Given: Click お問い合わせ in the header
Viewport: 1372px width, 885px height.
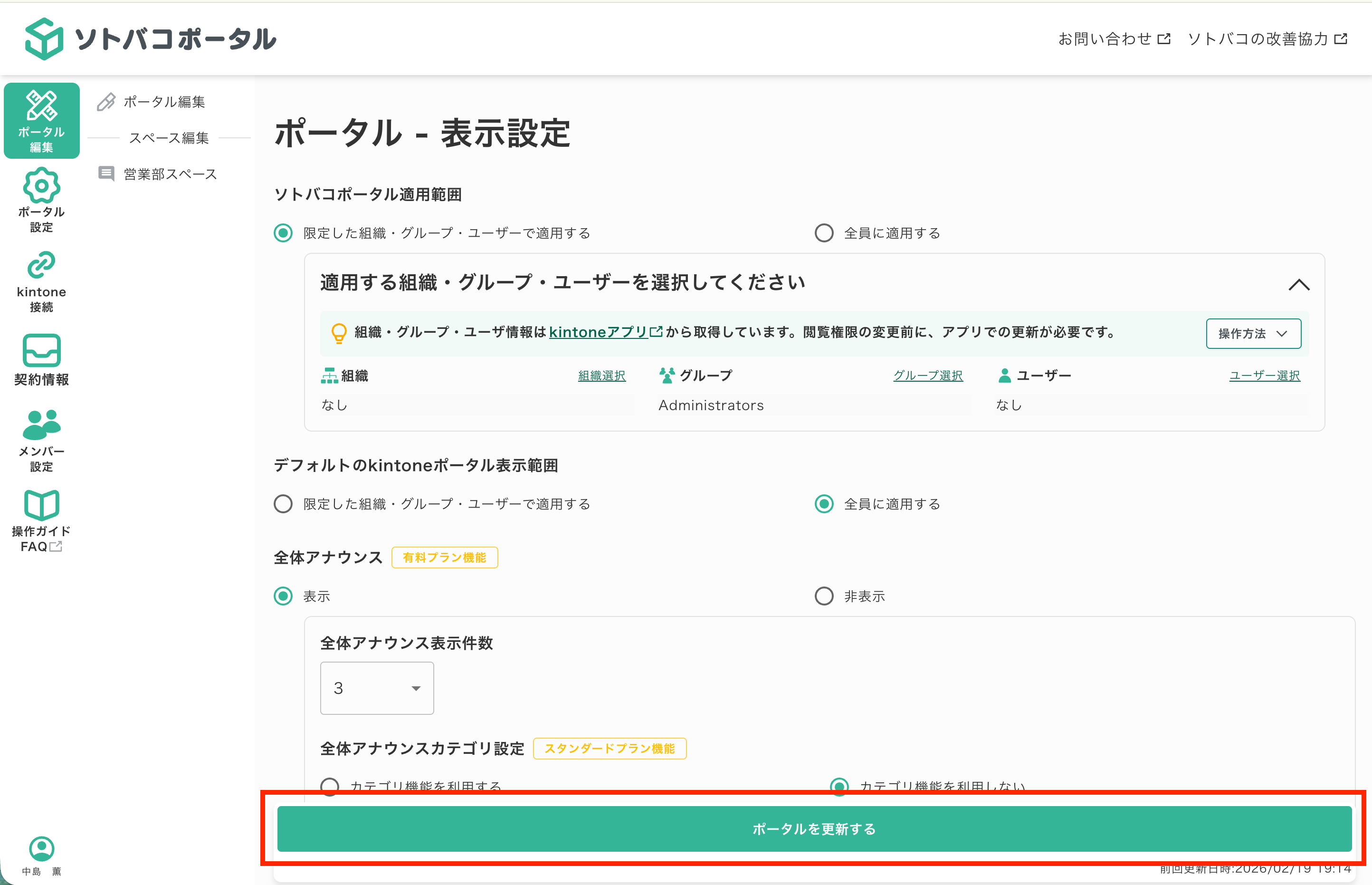Looking at the screenshot, I should [x=1105, y=38].
